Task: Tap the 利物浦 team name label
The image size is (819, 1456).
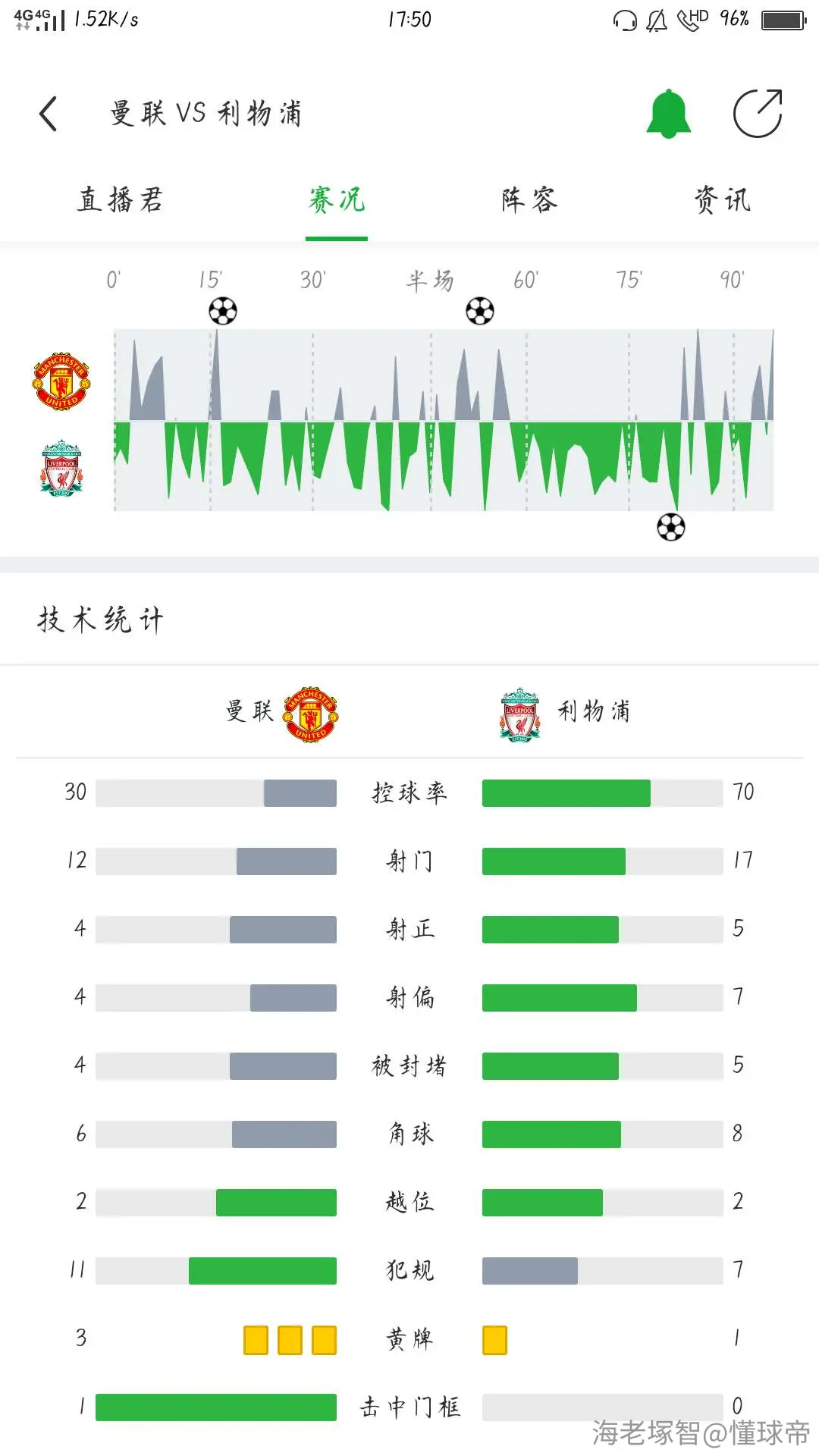Action: pos(595,711)
